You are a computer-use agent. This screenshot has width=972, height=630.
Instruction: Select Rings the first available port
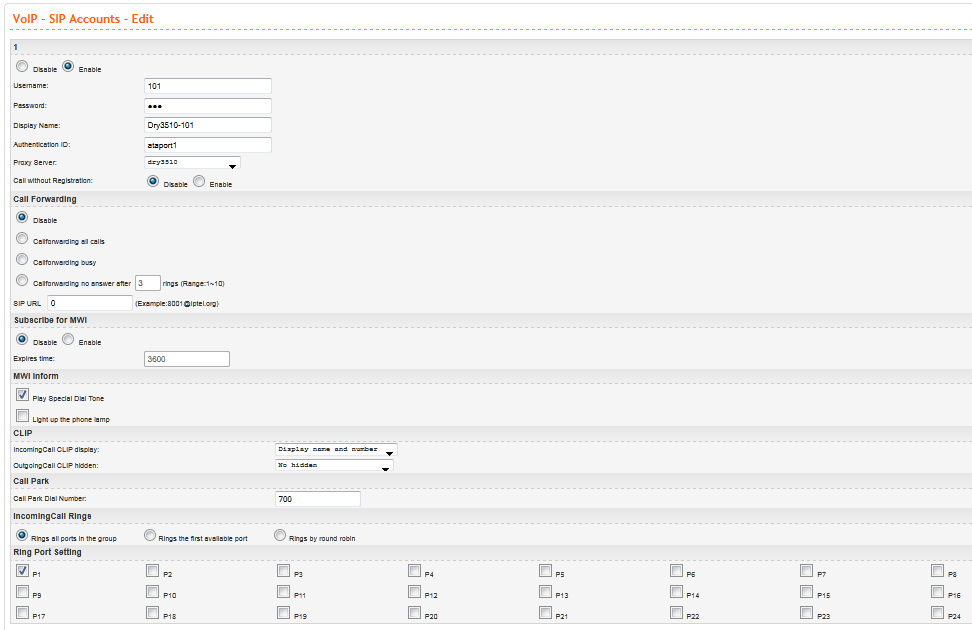click(150, 536)
